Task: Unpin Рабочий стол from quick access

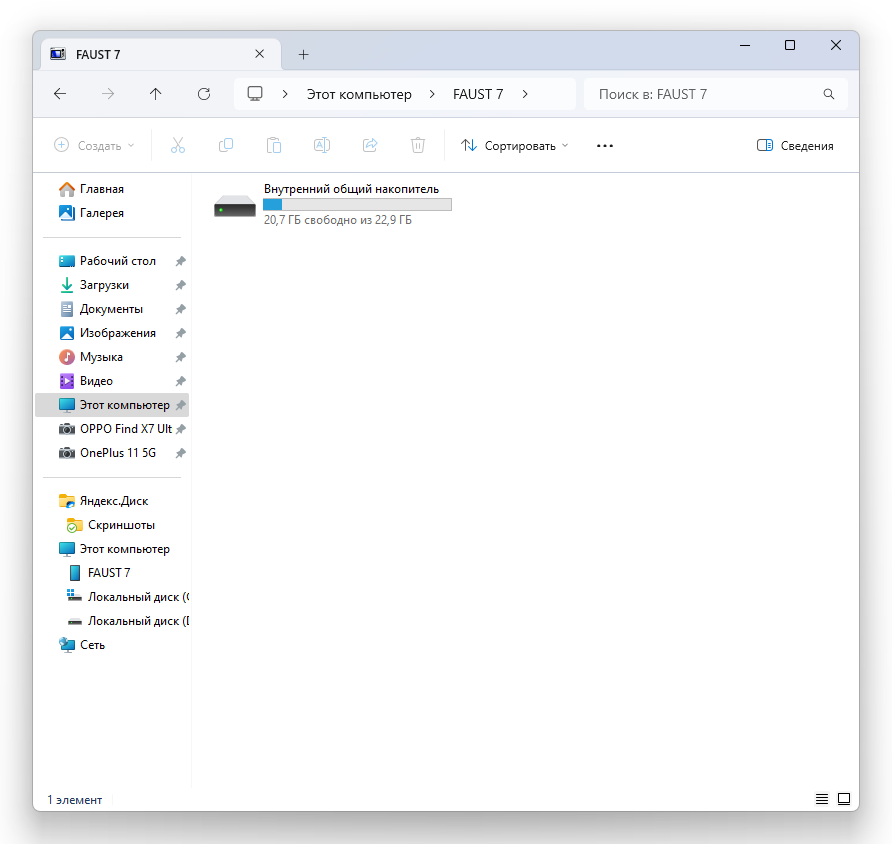Action: click(180, 261)
